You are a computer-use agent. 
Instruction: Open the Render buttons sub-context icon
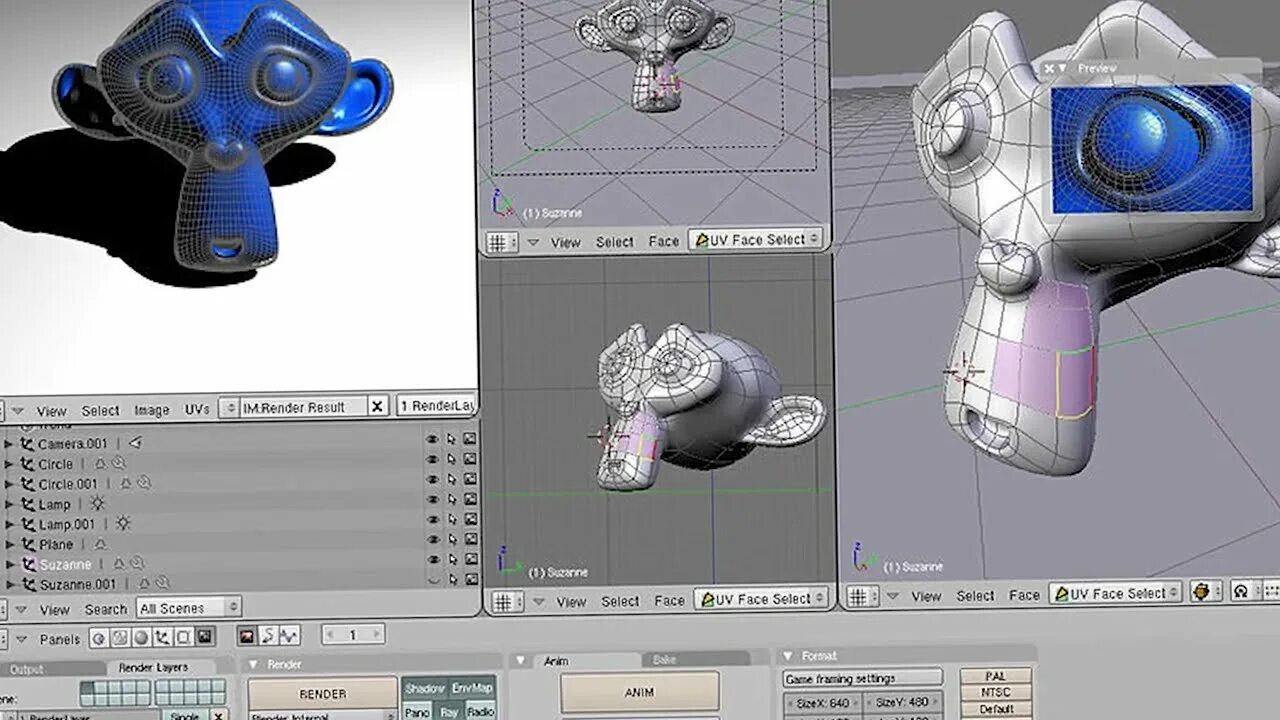[247, 636]
